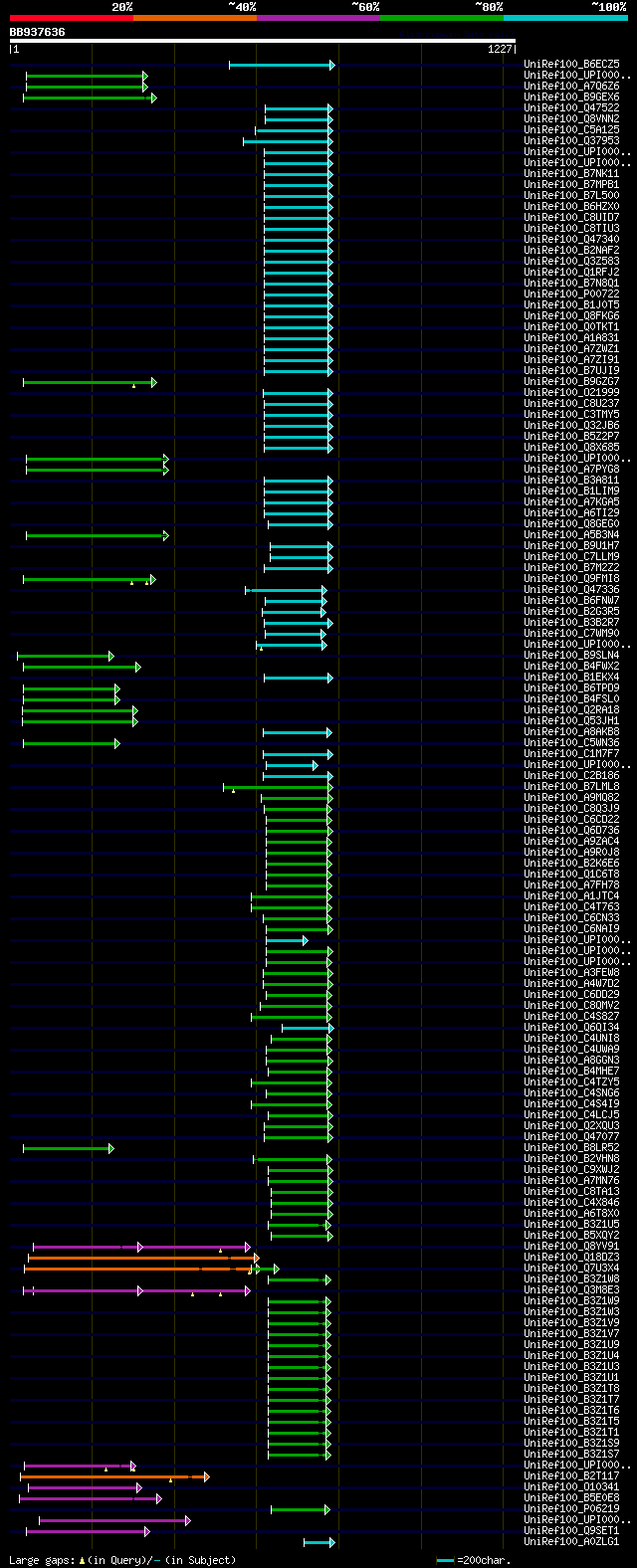Viewport: 637px width, 1568px height.
Task: Select label UniRef100_Q8GEG0
Action: coord(571,524)
